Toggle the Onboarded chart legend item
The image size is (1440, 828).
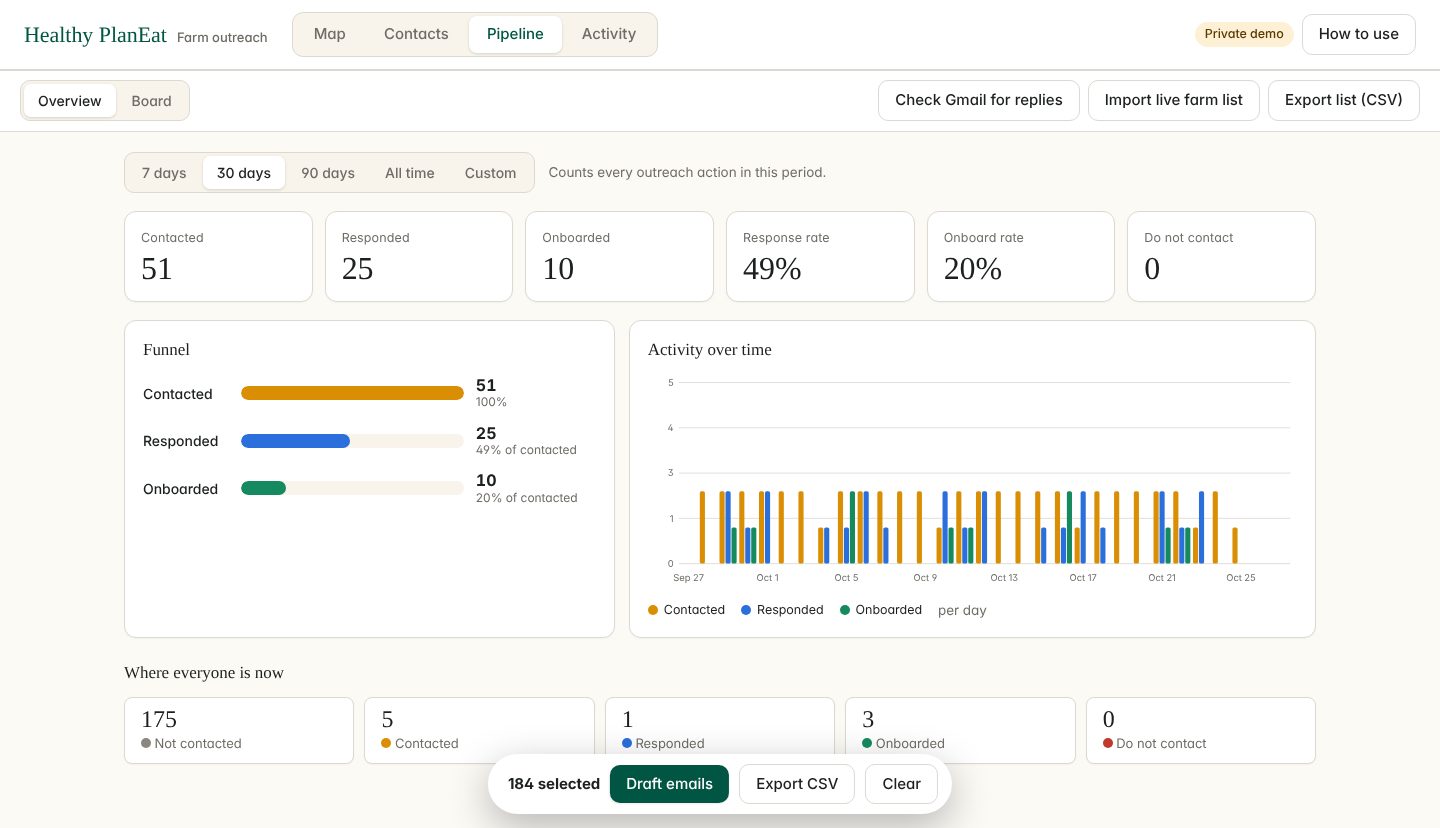881,610
